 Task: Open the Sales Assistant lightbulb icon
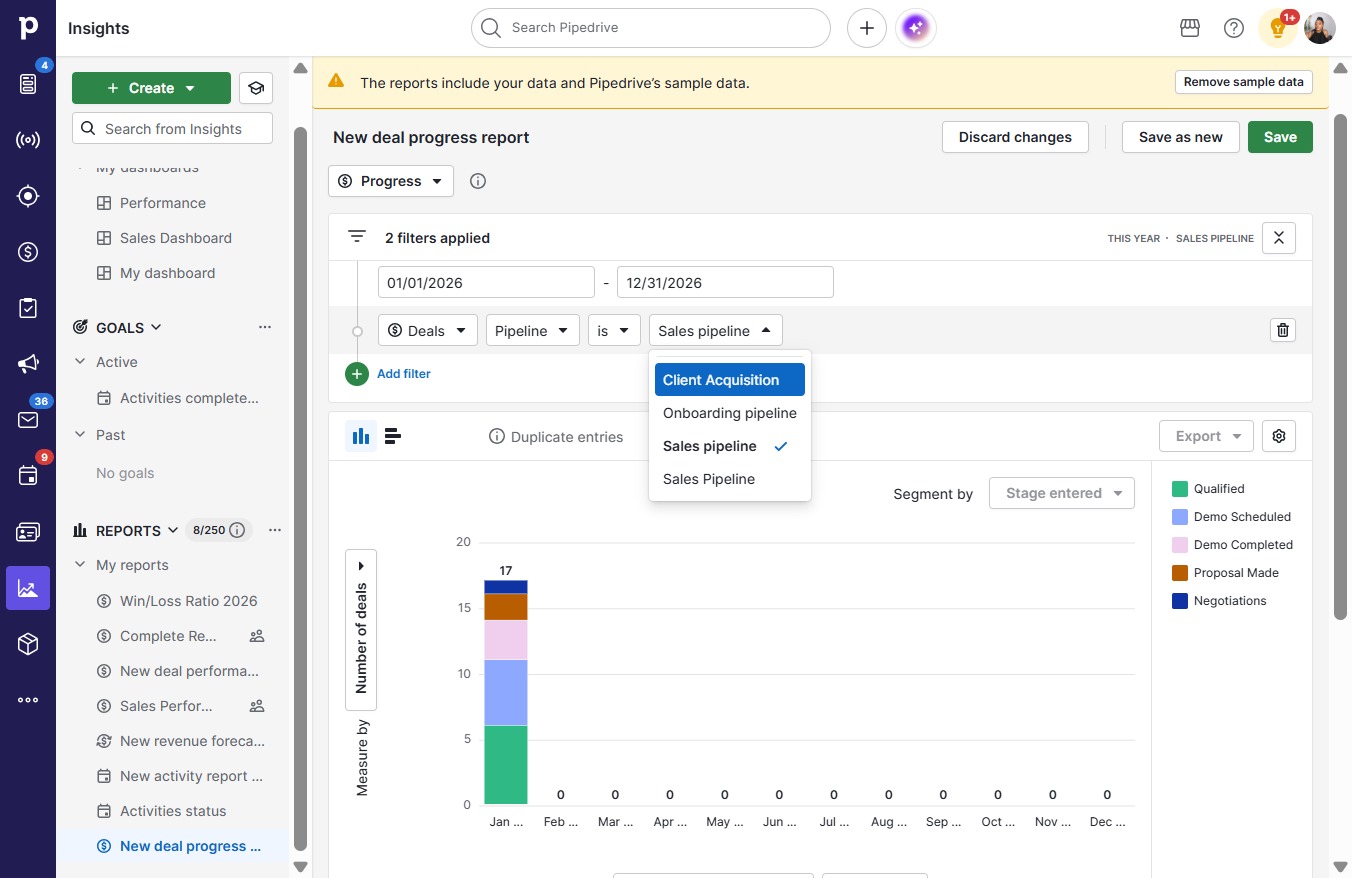(1277, 28)
